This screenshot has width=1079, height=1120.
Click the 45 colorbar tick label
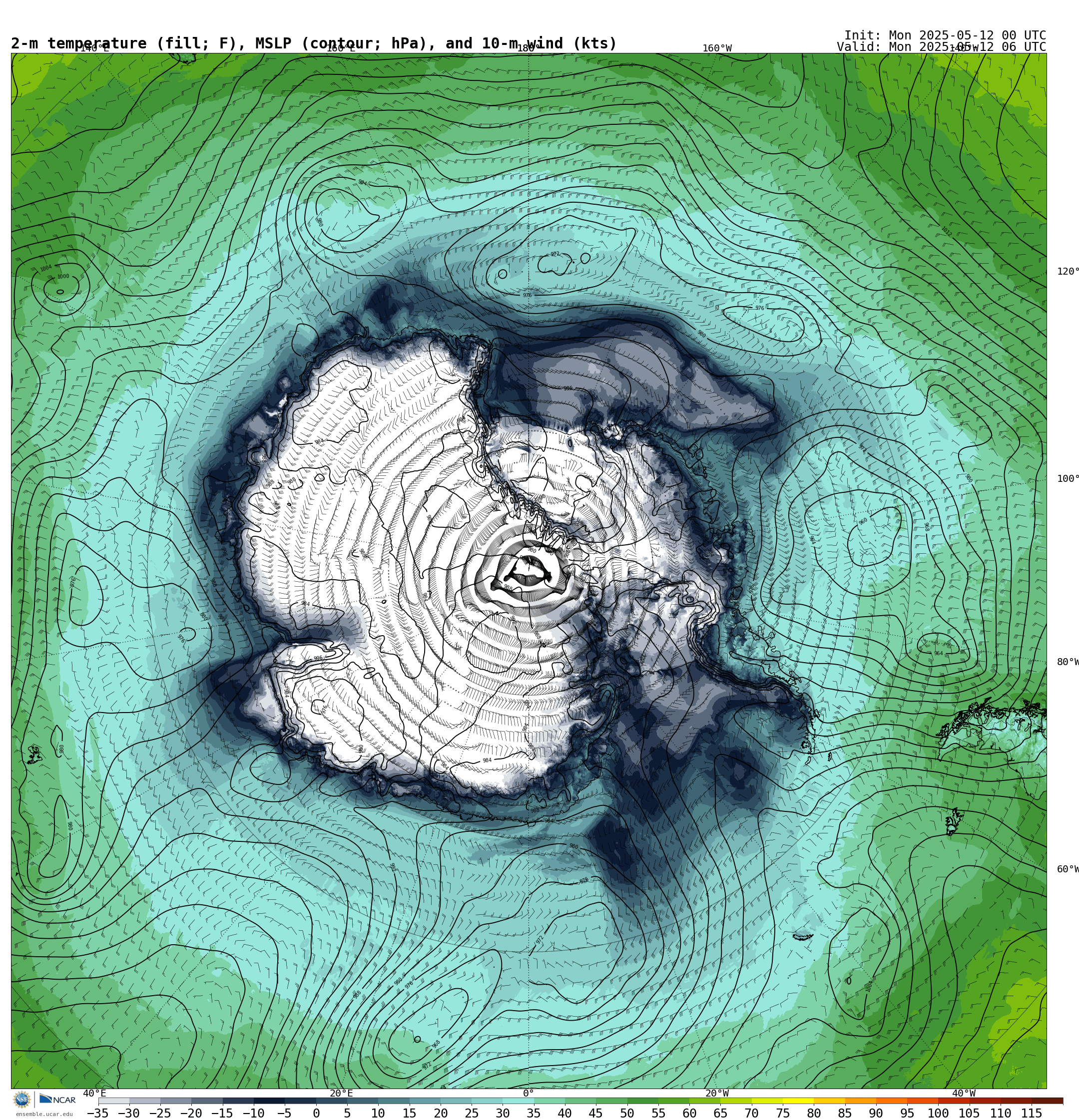[x=596, y=1113]
